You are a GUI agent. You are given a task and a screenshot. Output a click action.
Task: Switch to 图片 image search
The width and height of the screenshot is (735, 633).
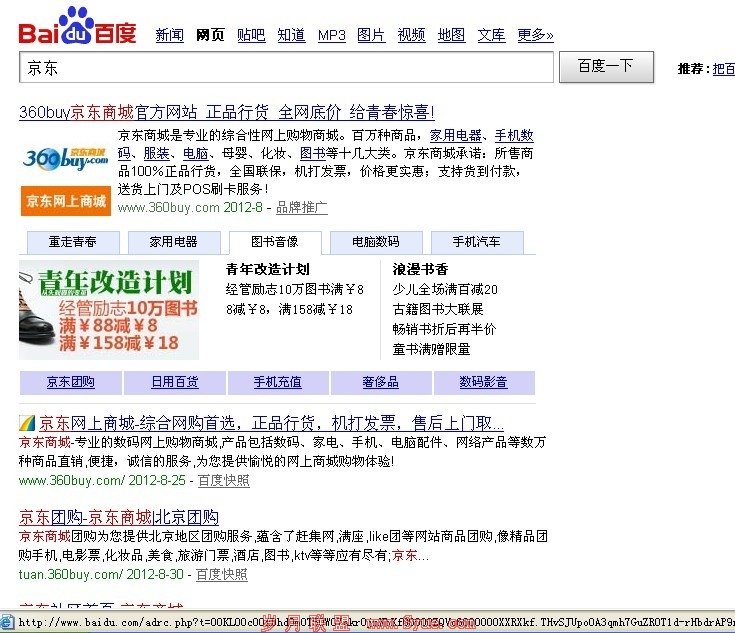(371, 35)
